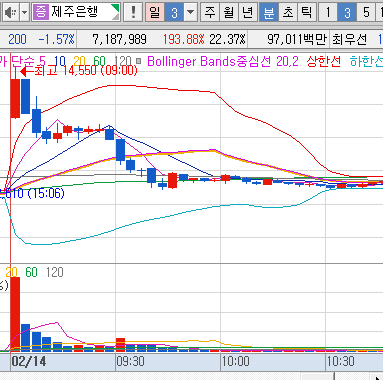The height and width of the screenshot is (380, 383).
Task: Click the blue 200 price change value
Action: click(17, 39)
